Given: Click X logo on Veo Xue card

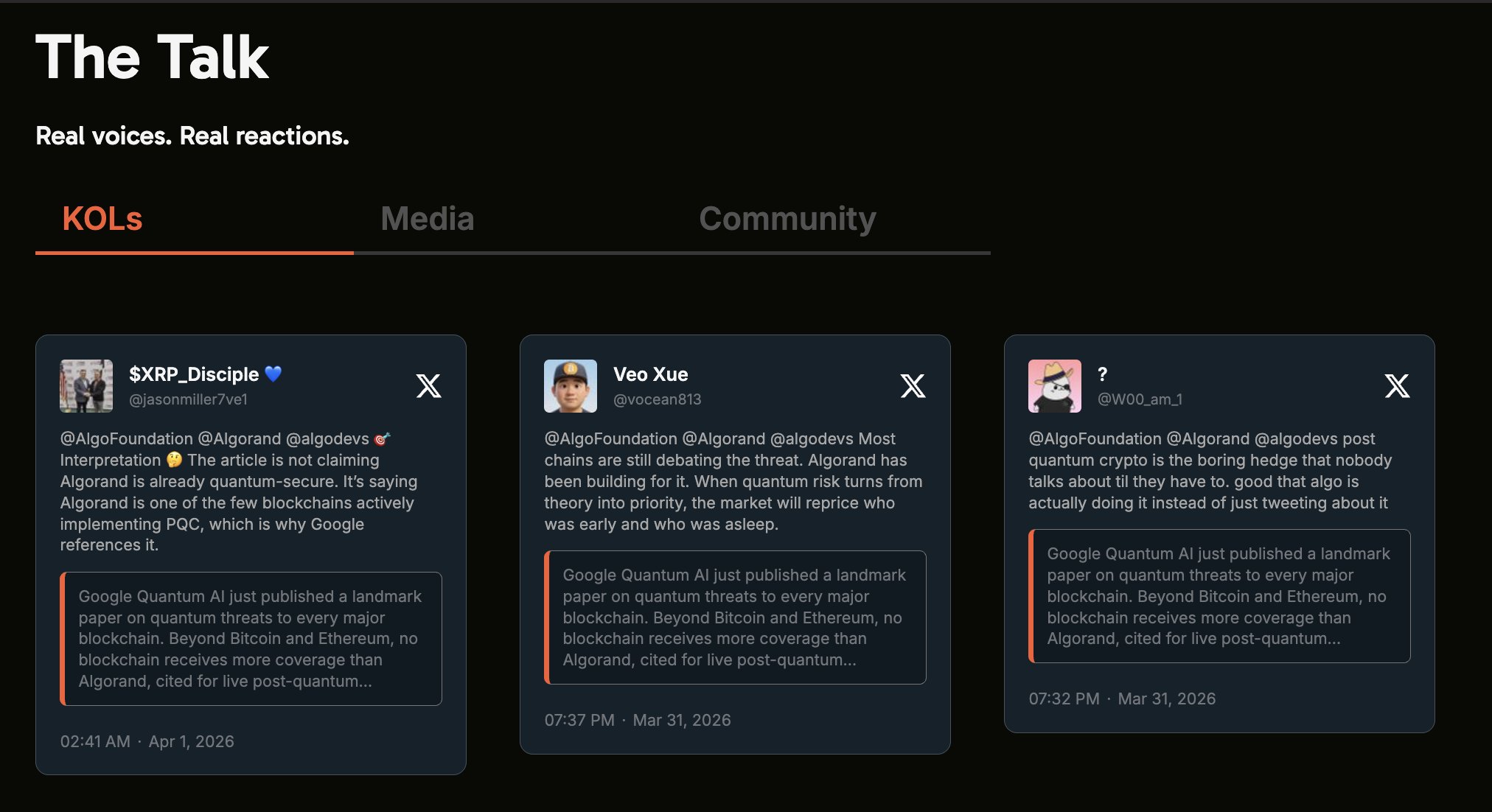Looking at the screenshot, I should click(913, 386).
